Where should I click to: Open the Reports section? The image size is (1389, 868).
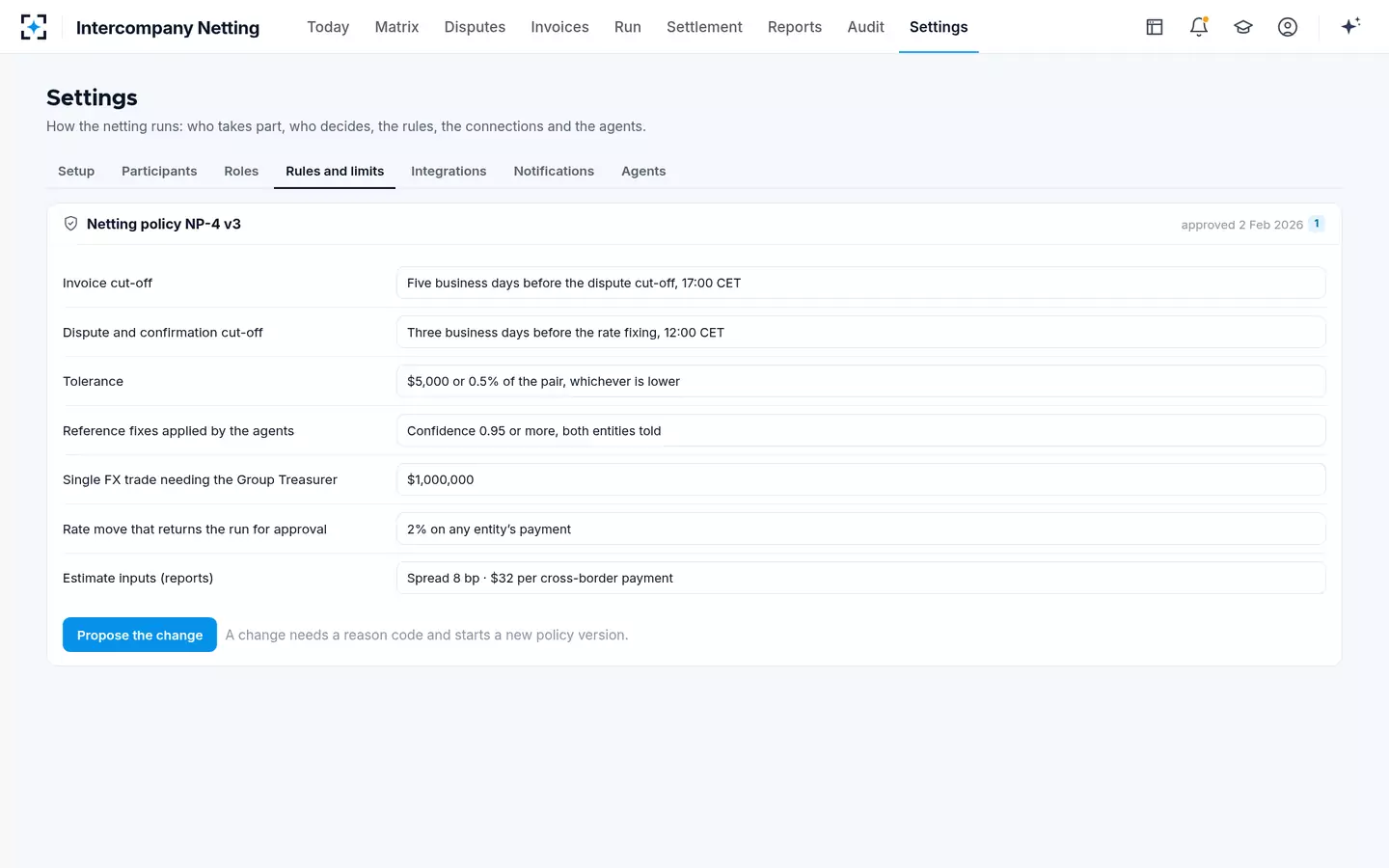point(795,27)
